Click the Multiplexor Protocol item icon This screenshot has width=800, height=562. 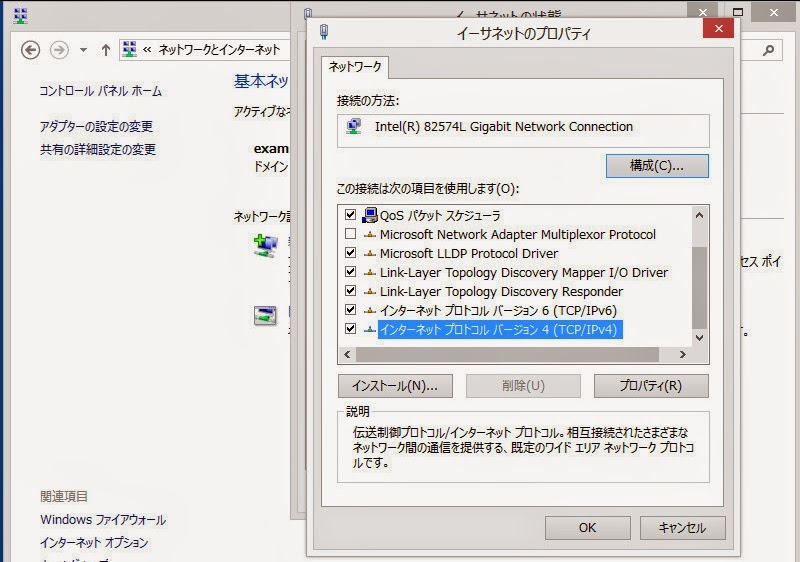pyautogui.click(x=369, y=235)
